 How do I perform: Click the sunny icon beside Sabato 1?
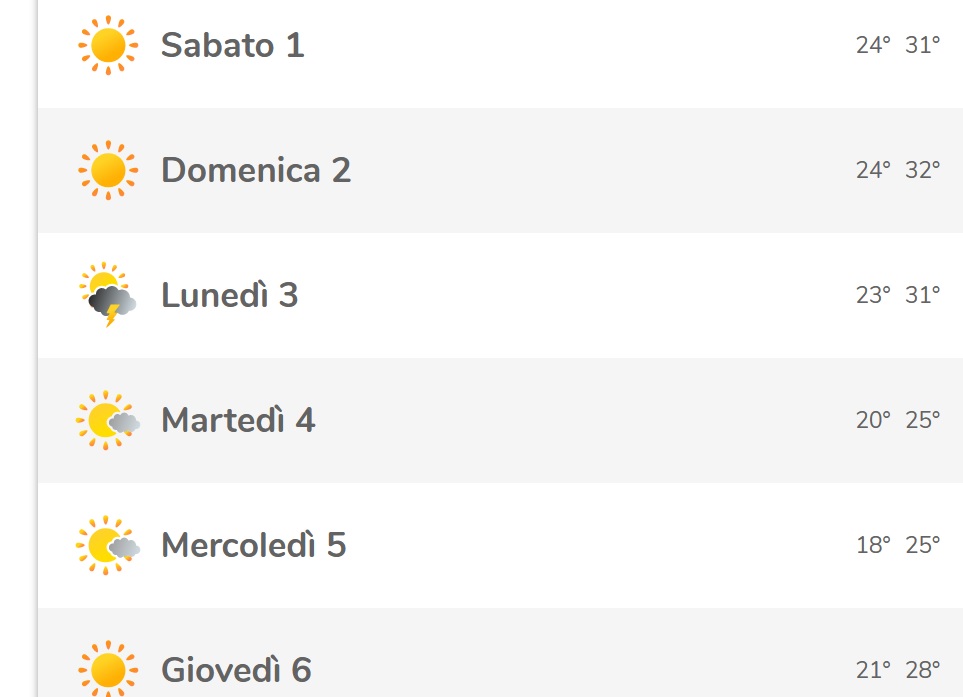click(107, 46)
